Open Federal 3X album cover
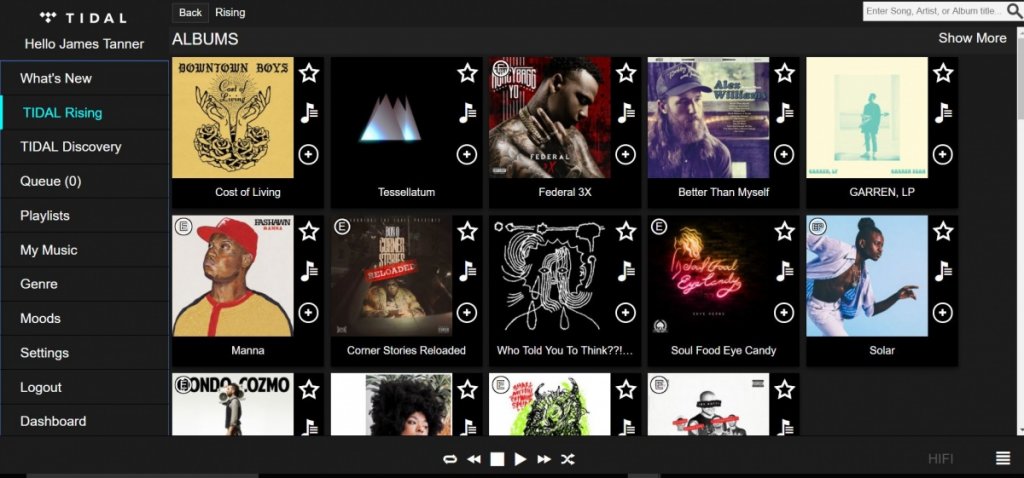The image size is (1024, 478). (550, 118)
